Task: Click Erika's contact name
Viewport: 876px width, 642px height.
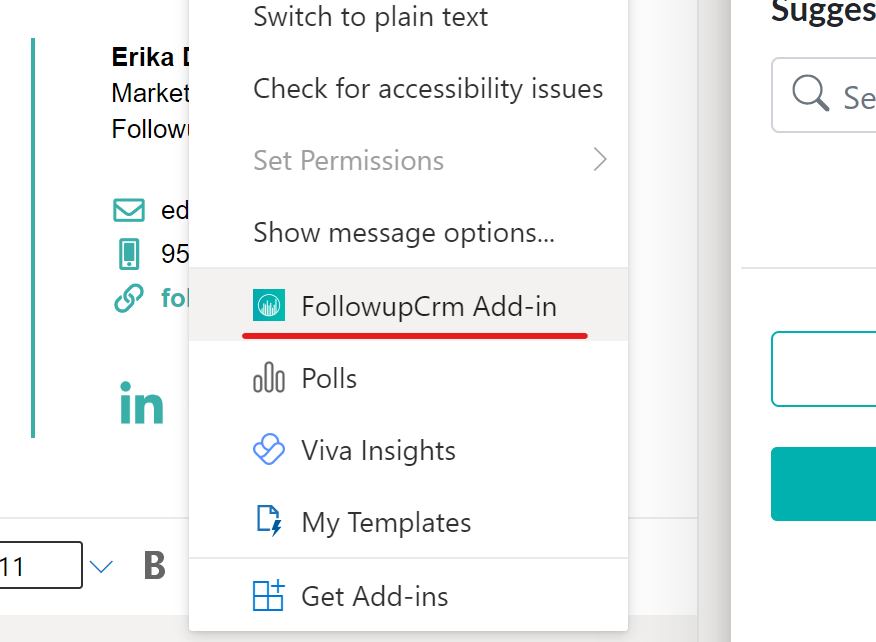Action: coord(140,56)
